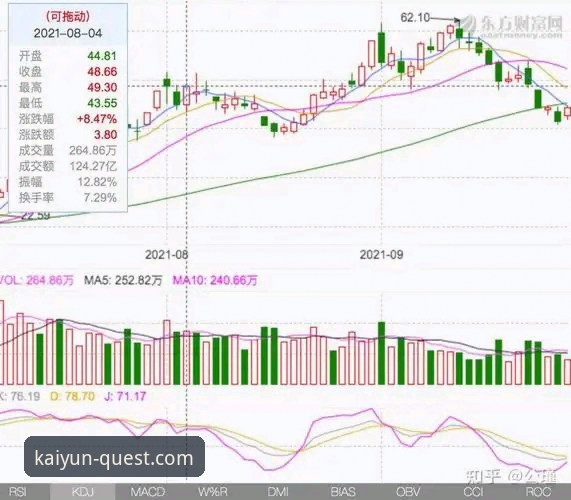Select the CCI indicator tab
The height and width of the screenshot is (500, 571).
pyautogui.click(x=473, y=492)
